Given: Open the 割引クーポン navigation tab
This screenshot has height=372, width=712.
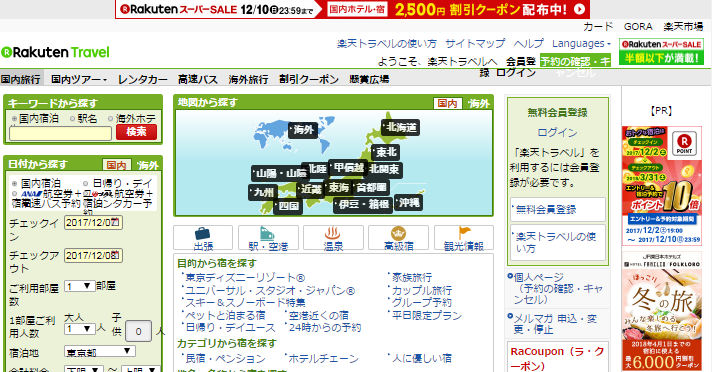Looking at the screenshot, I should (x=309, y=79).
